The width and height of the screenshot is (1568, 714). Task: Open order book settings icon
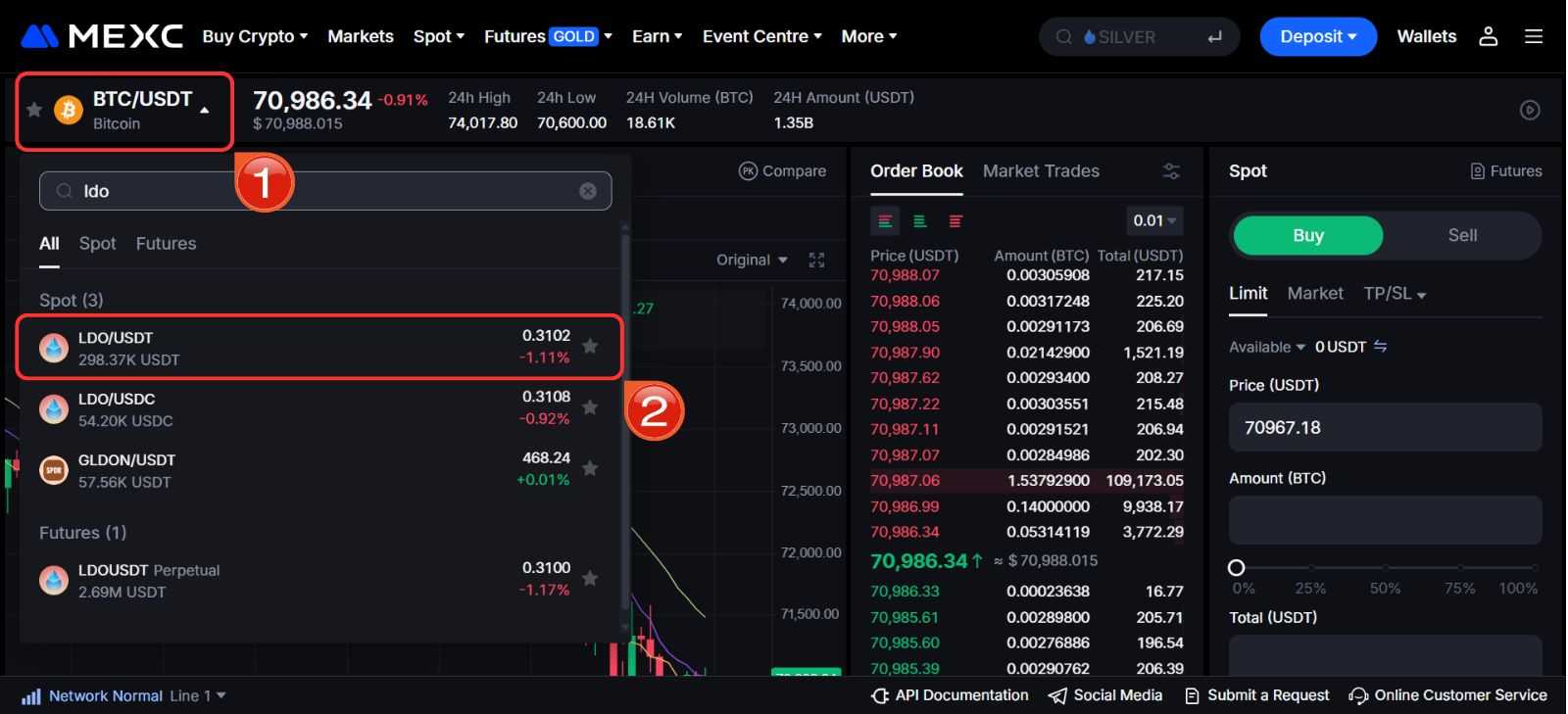pos(1171,171)
